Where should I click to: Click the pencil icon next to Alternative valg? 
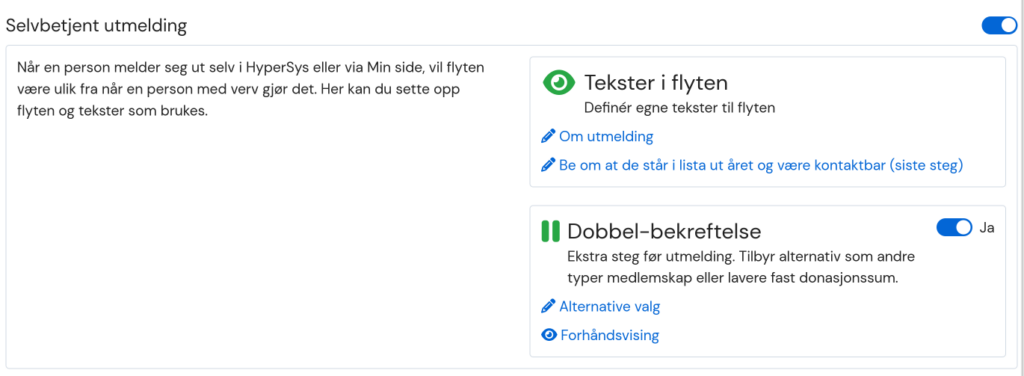[x=549, y=306]
